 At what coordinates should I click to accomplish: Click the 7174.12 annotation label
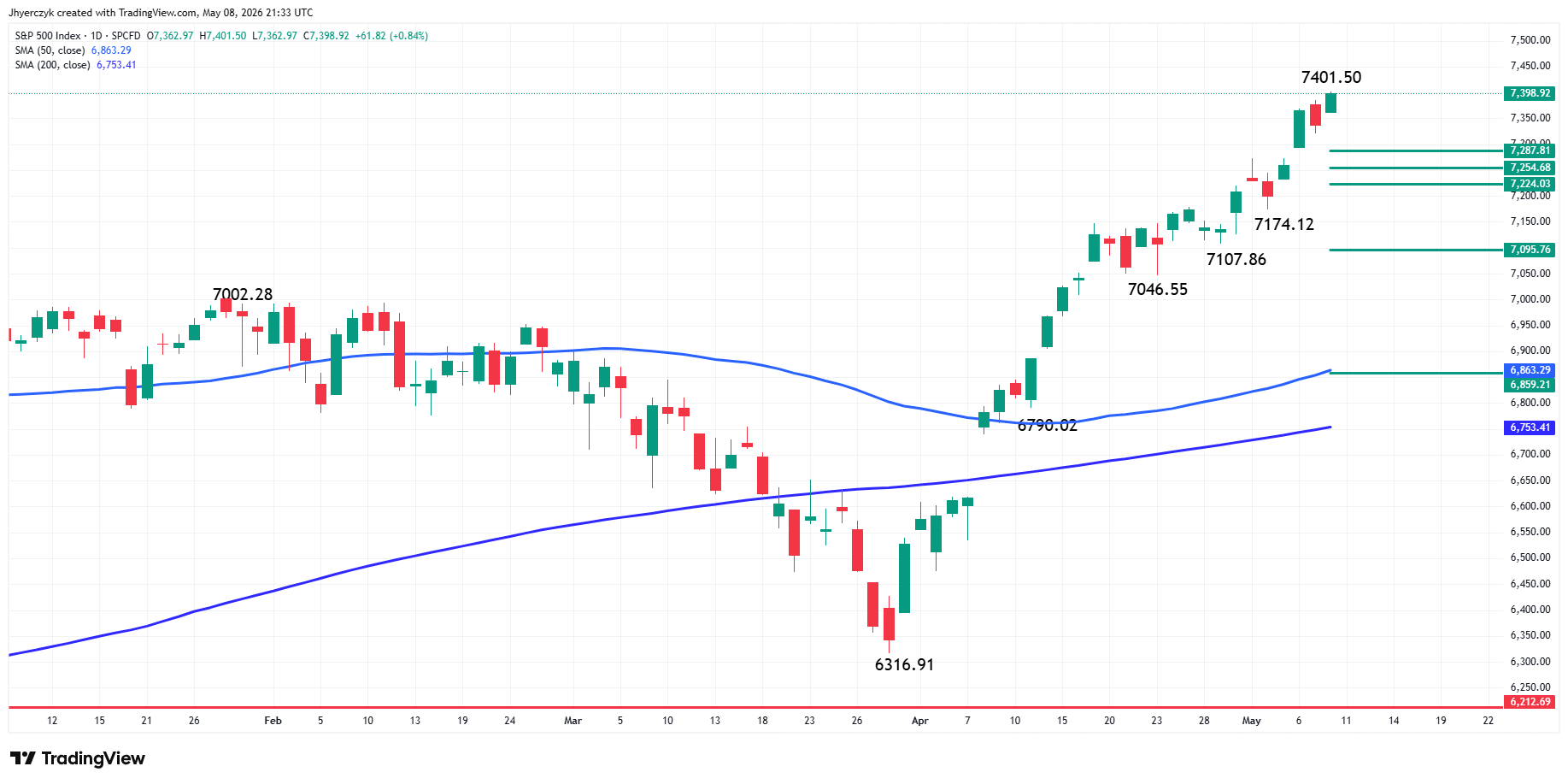(x=1283, y=225)
